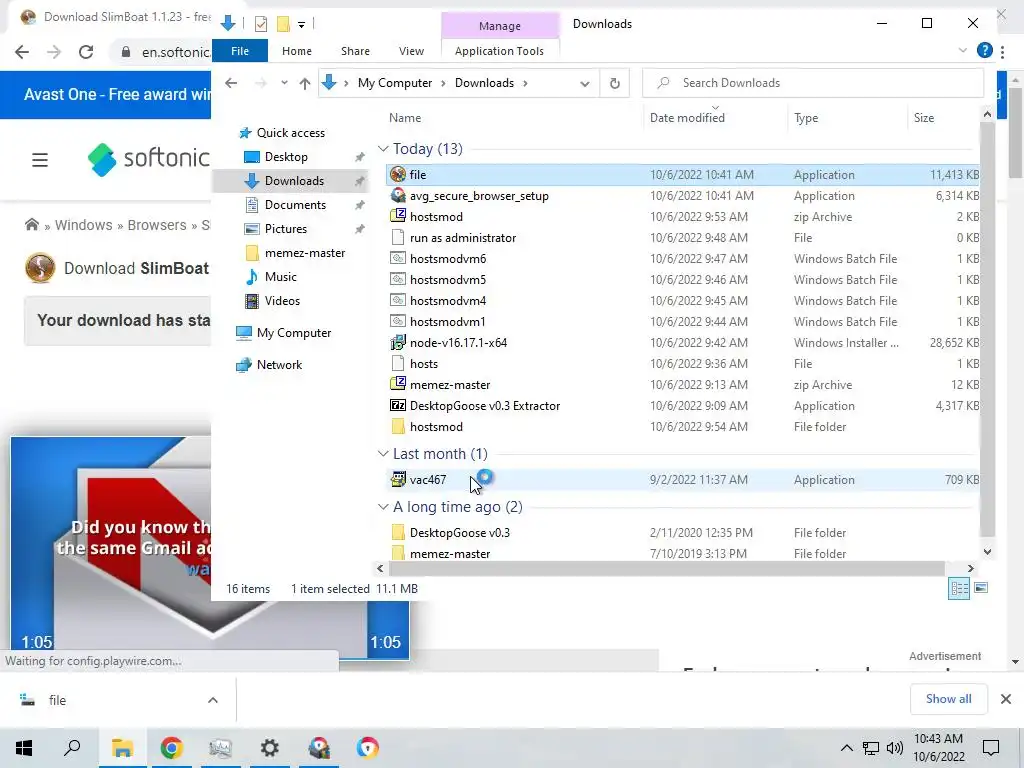
Task: Open Windows Start menu
Action: [24, 748]
